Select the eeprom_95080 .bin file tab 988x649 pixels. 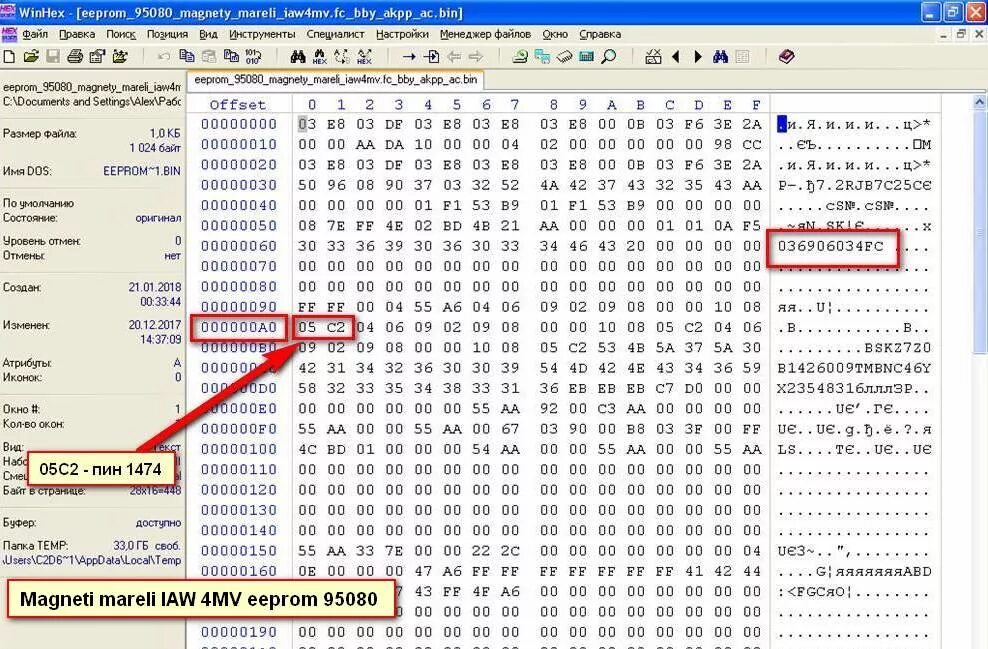[x=335, y=80]
